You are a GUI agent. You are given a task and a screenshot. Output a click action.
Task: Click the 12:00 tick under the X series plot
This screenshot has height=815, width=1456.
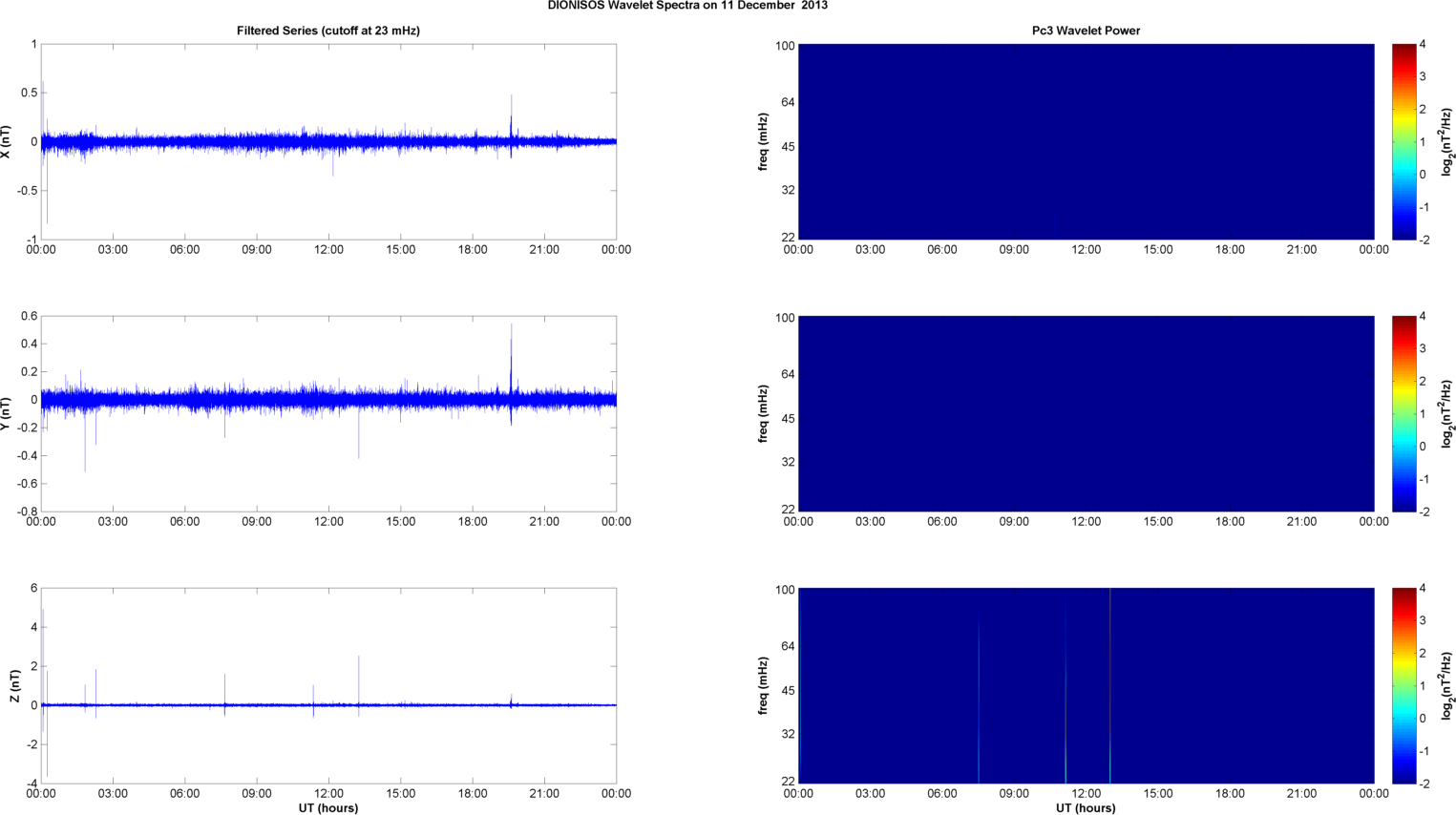(x=328, y=250)
